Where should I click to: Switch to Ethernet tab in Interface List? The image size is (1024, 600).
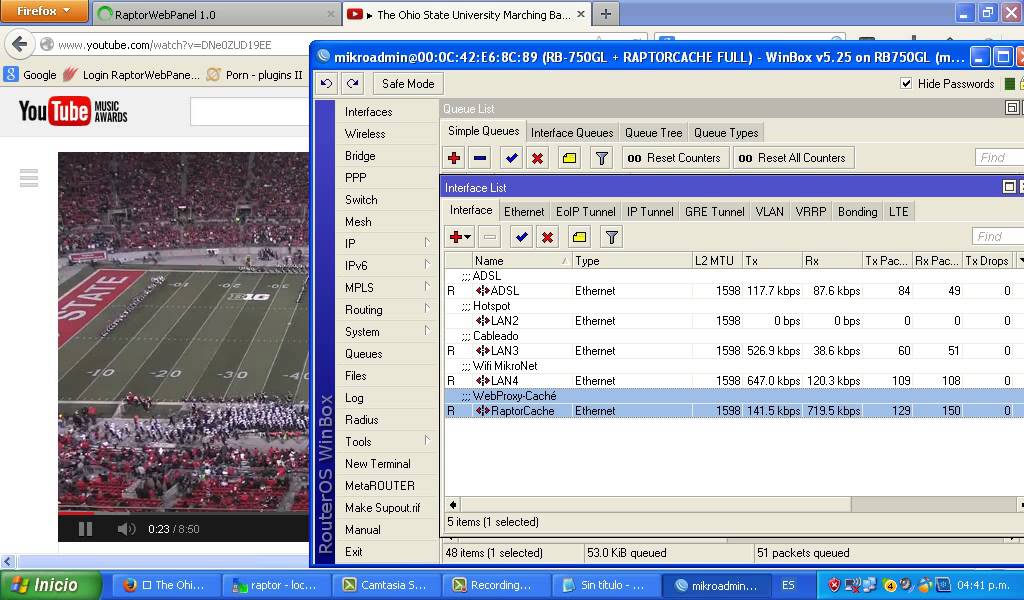524,212
